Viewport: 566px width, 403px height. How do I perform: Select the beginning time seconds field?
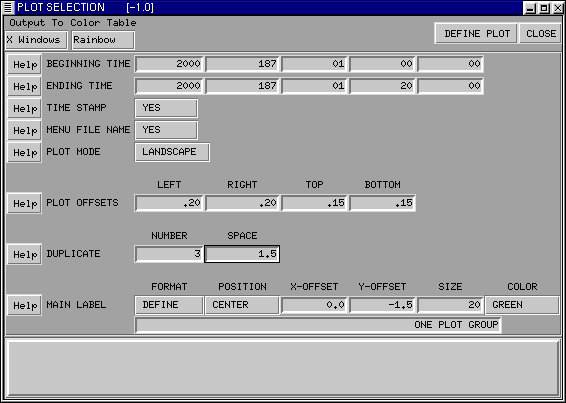(x=450, y=64)
